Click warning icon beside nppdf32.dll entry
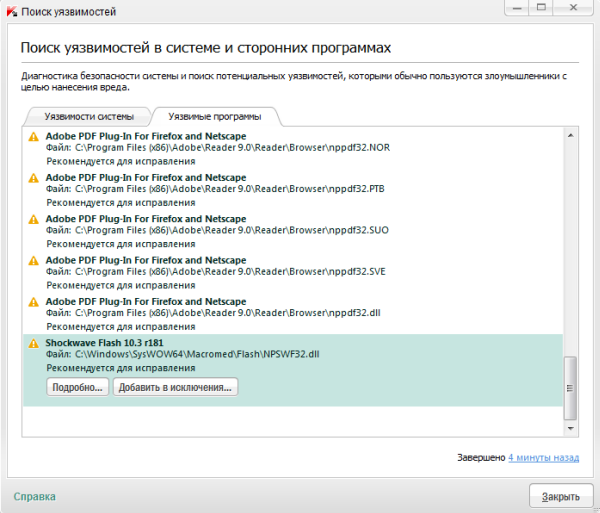Image resolution: width=600 pixels, height=513 pixels. (34, 302)
